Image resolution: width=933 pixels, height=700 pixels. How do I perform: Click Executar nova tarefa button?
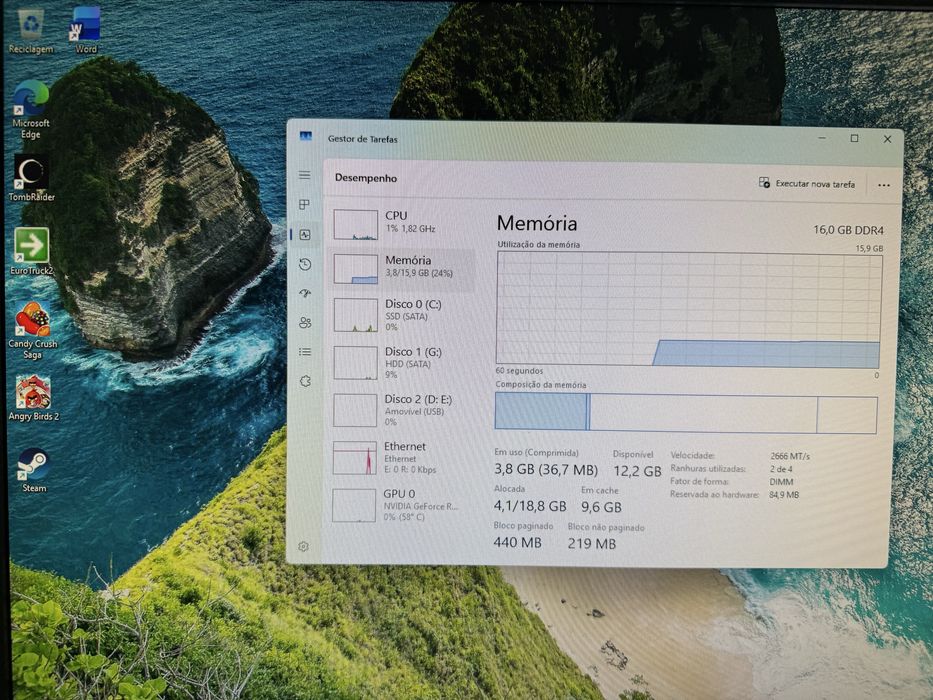[x=807, y=183]
